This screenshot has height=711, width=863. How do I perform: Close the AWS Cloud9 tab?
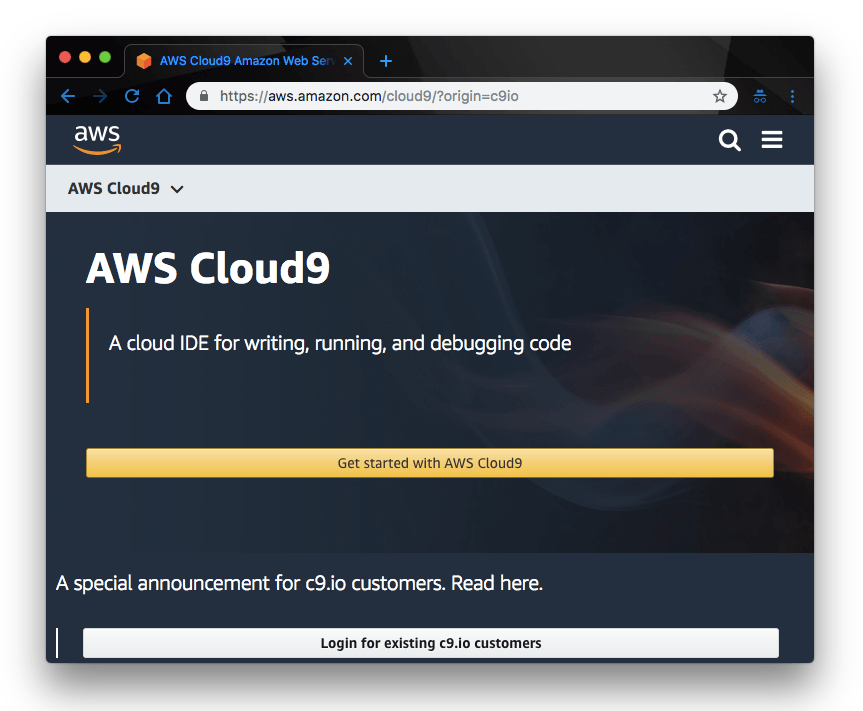click(348, 61)
